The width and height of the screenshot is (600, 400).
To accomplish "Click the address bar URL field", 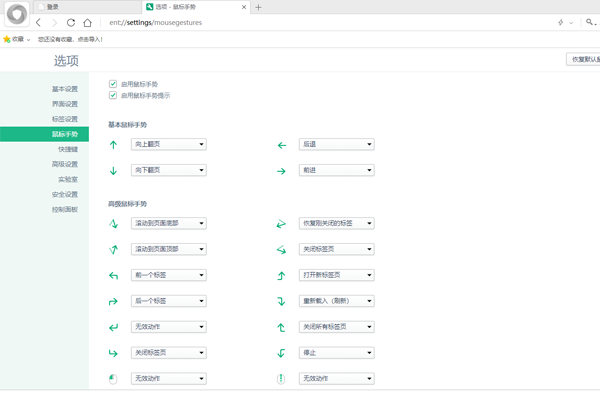I will 300,22.
